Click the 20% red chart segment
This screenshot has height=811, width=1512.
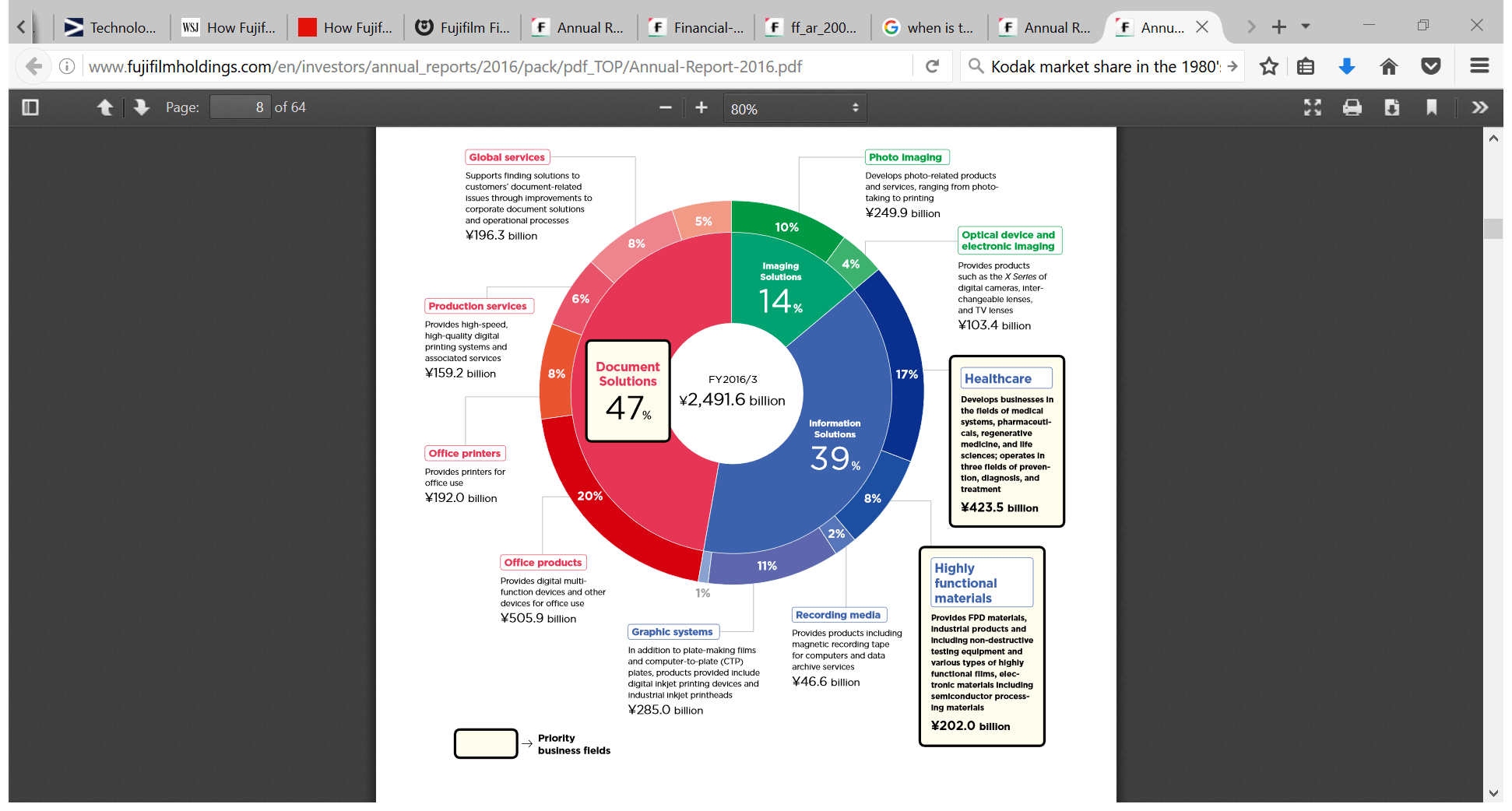[x=589, y=496]
